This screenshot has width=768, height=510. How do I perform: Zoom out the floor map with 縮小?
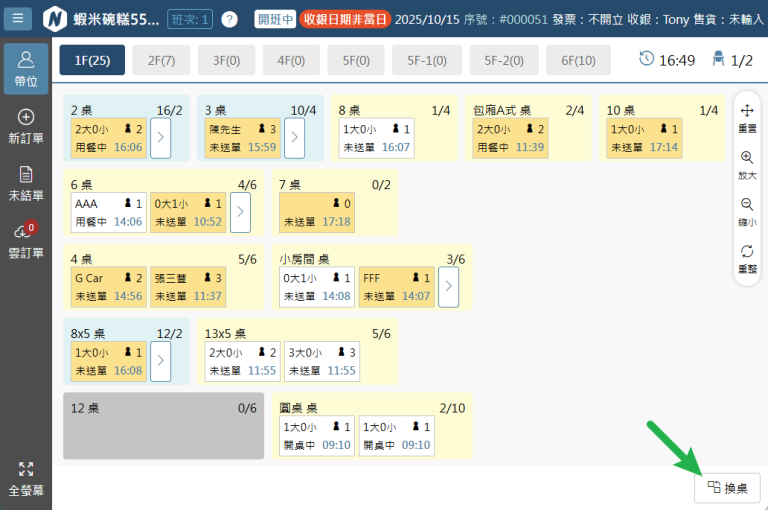coord(747,211)
